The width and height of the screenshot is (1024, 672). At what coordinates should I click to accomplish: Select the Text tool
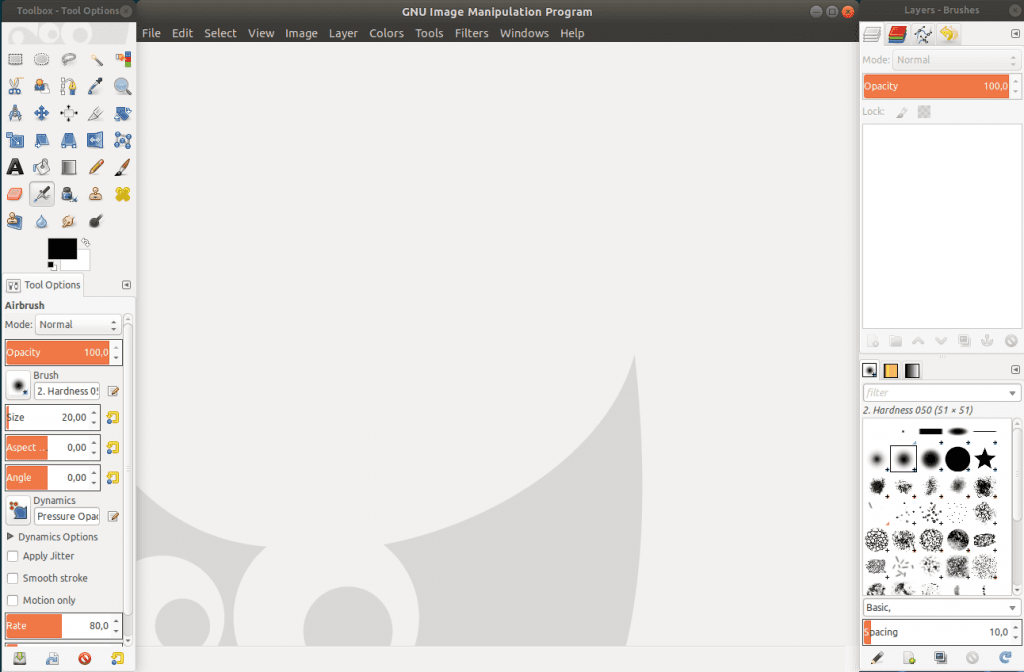15,167
